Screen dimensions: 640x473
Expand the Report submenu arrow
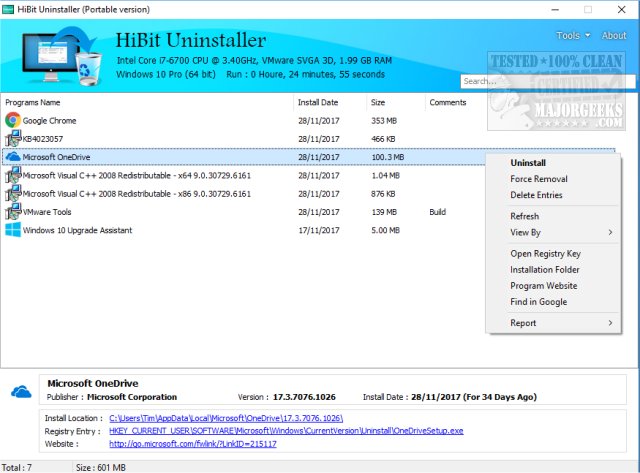[610, 323]
